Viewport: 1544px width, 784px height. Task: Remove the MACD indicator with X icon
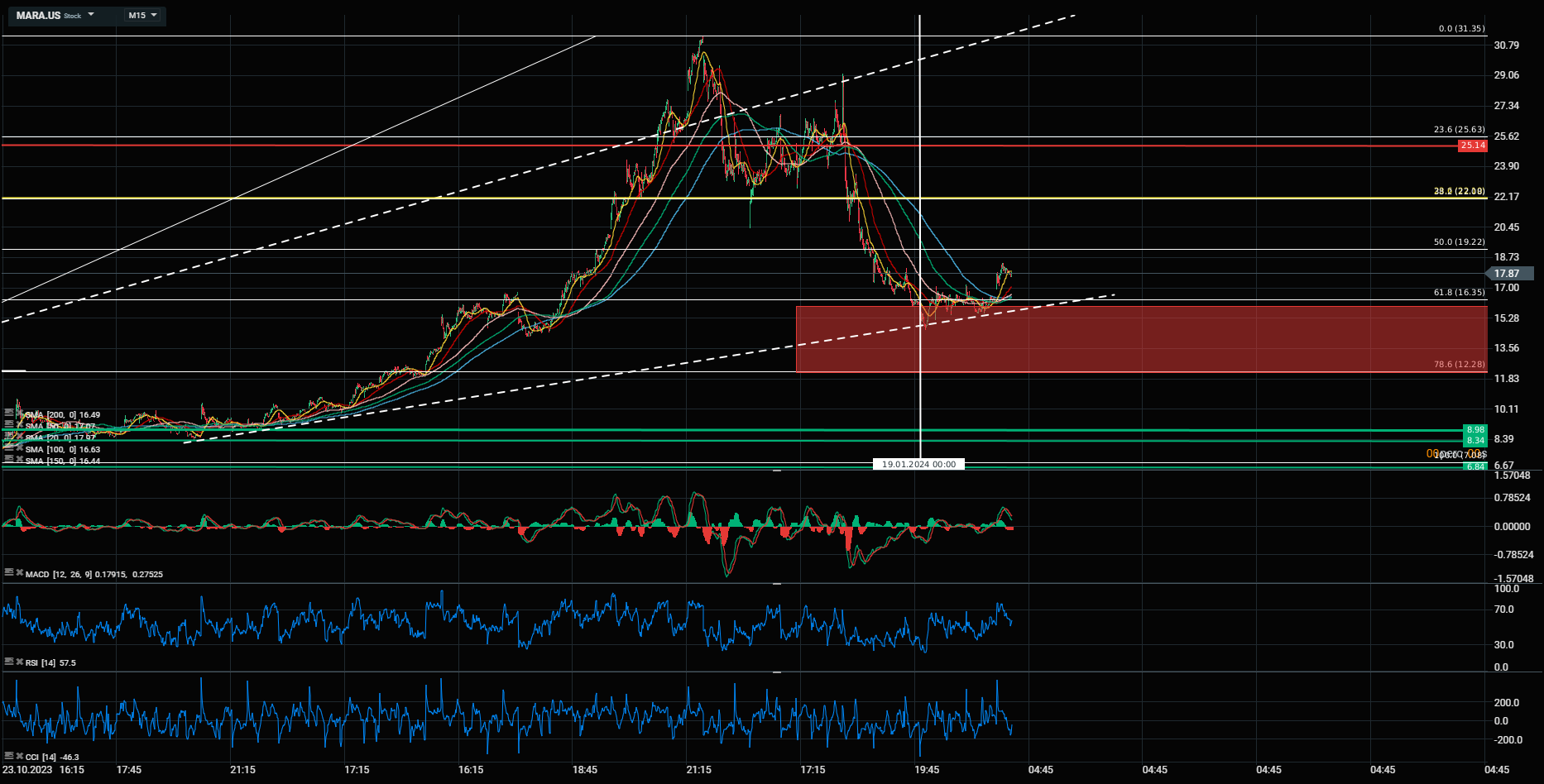tap(19, 572)
